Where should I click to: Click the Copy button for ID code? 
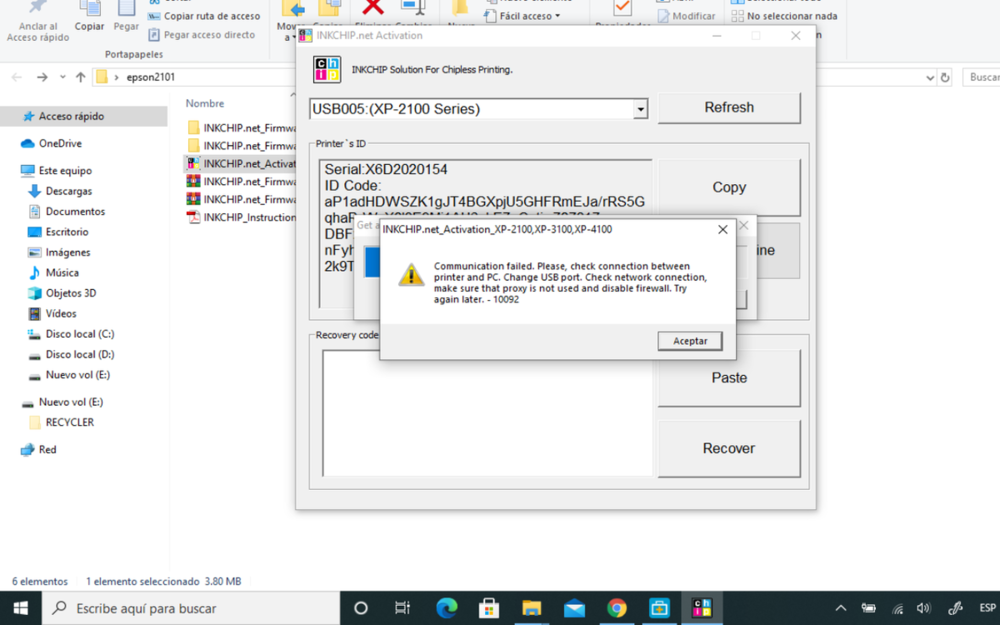(729, 187)
